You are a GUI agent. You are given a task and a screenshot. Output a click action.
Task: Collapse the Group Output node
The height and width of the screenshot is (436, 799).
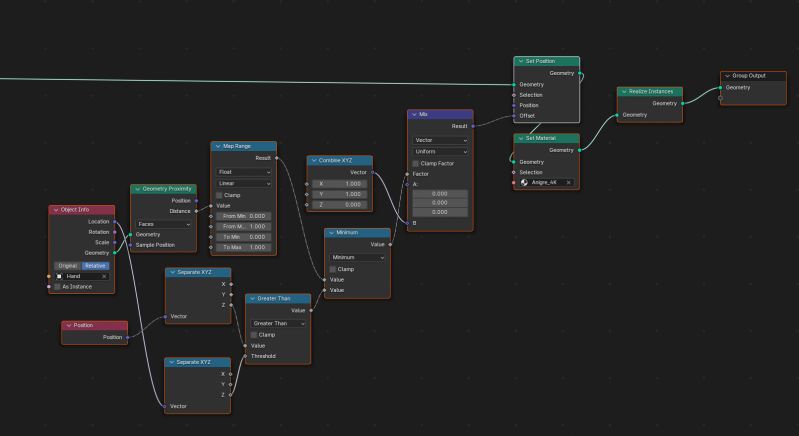click(x=728, y=76)
